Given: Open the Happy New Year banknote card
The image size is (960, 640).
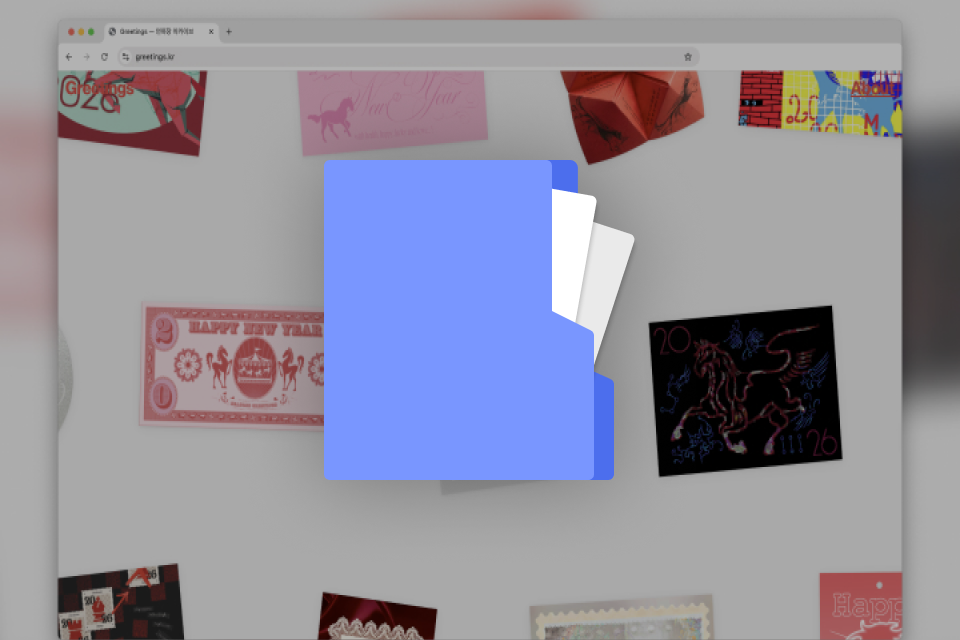Looking at the screenshot, I should tap(233, 366).
